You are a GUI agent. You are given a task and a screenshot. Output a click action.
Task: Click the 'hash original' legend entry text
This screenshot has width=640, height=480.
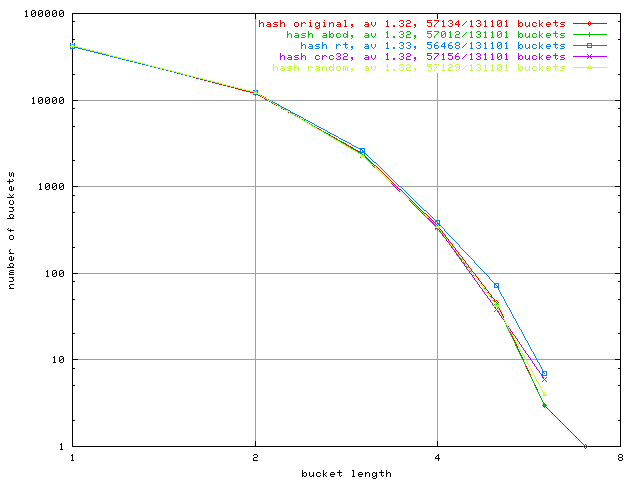[412, 24]
